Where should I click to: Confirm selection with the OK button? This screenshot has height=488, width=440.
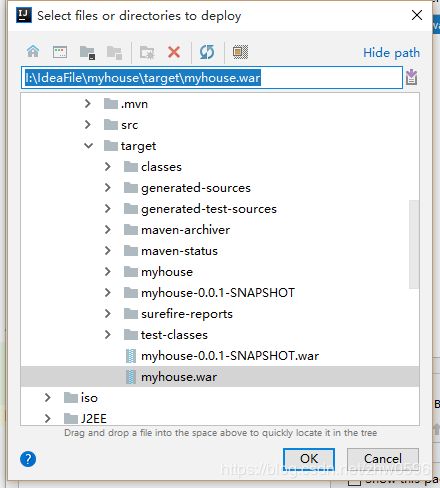(309, 459)
